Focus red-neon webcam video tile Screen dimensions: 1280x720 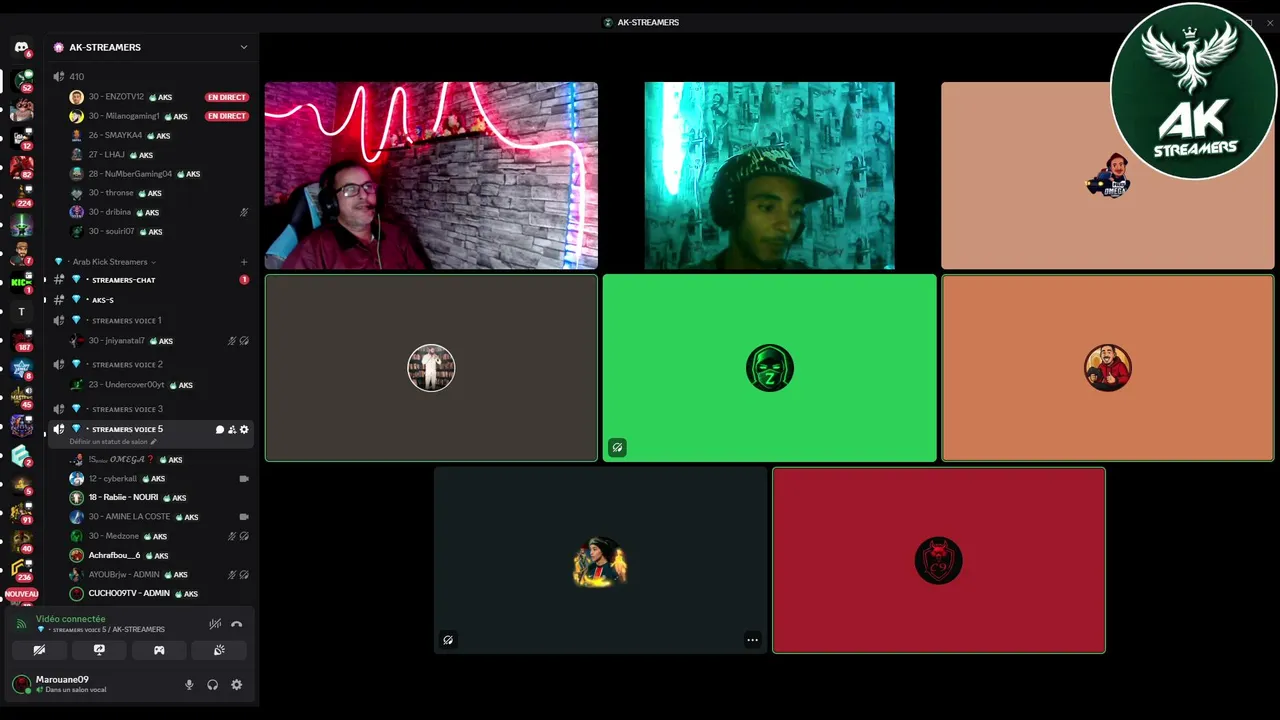[x=431, y=176]
